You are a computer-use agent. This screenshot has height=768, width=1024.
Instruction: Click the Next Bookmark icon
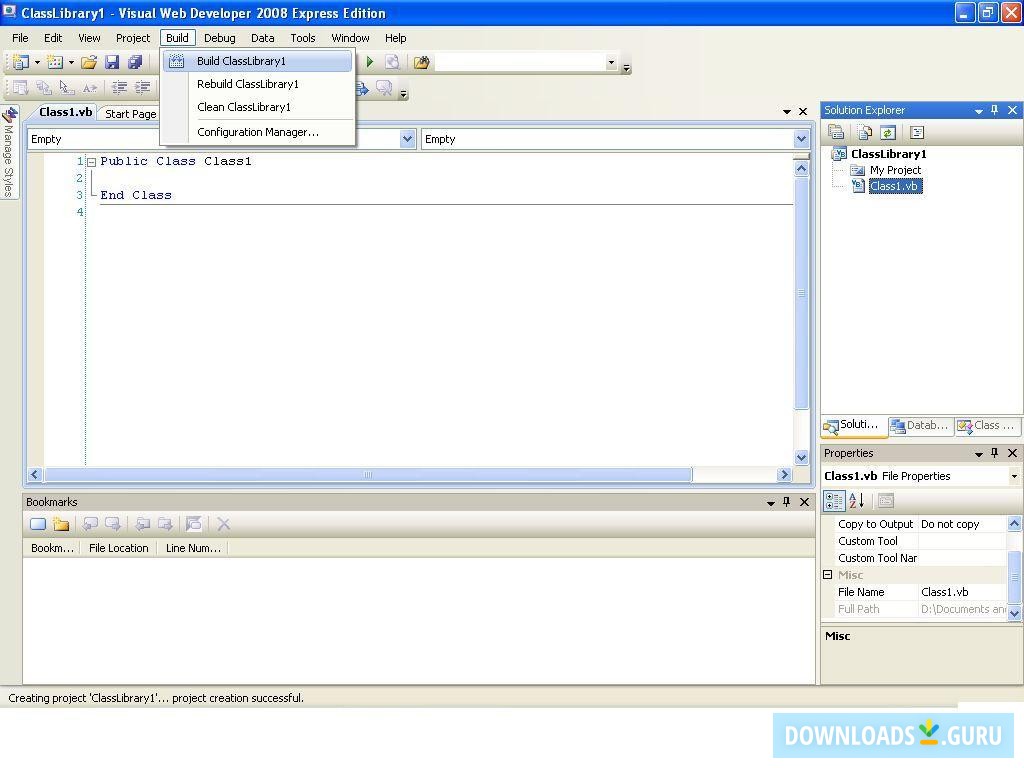[112, 524]
